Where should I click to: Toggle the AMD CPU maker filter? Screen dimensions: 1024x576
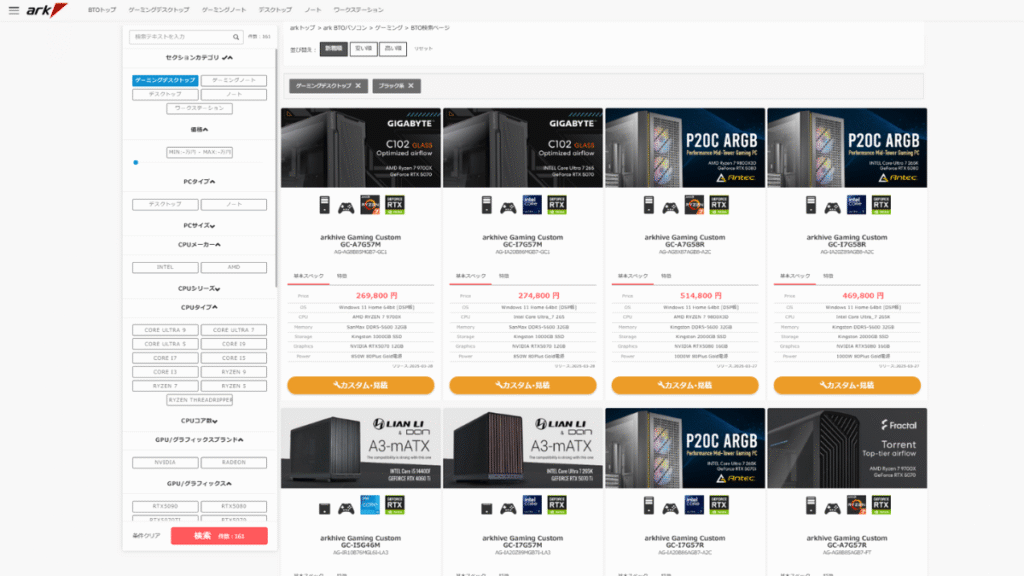[234, 267]
